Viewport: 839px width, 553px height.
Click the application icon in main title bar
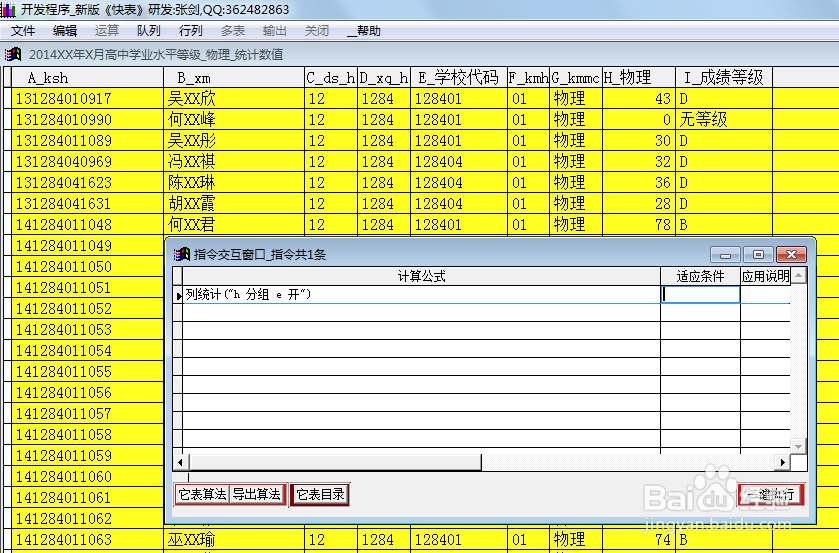click(8, 10)
